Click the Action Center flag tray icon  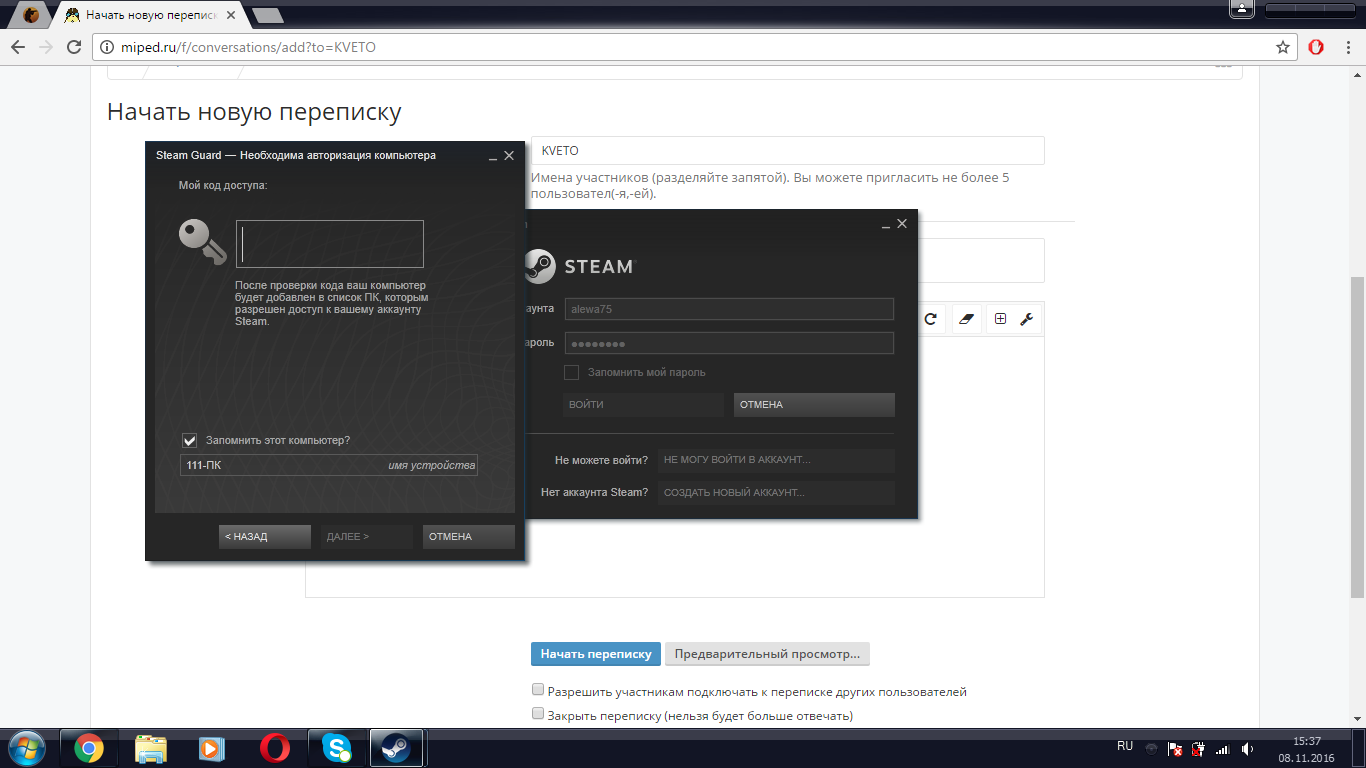[x=1176, y=749]
